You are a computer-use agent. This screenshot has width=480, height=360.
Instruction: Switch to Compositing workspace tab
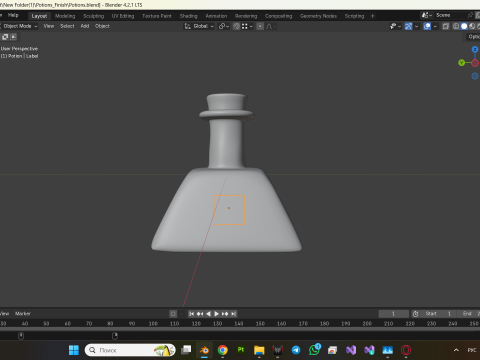pyautogui.click(x=279, y=16)
